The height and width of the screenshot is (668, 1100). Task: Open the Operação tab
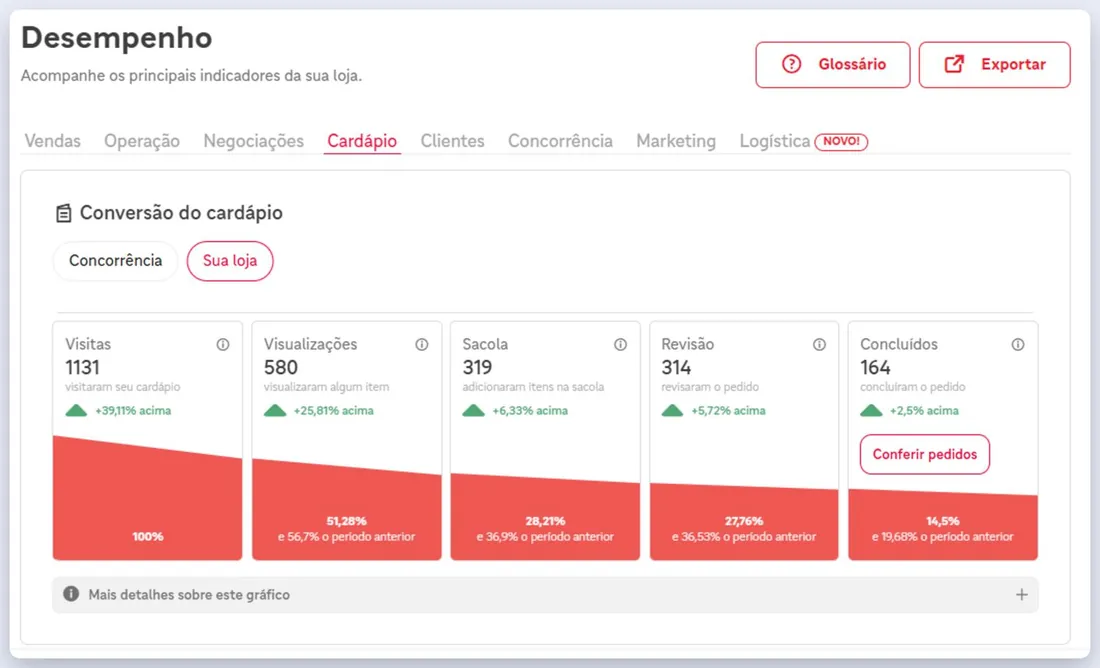[x=142, y=141]
